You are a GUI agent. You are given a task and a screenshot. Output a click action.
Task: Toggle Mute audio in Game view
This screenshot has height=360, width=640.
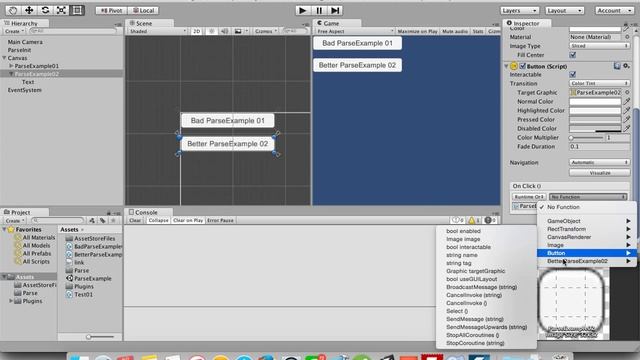455,31
